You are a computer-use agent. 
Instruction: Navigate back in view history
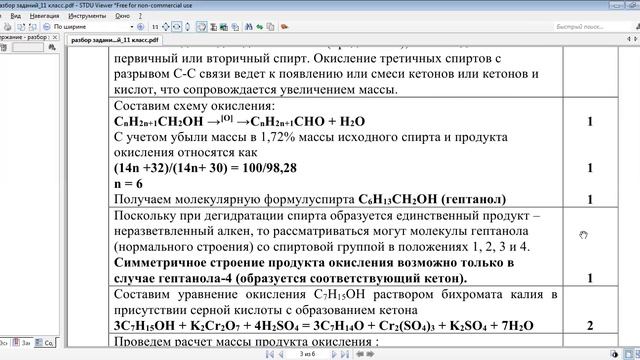point(360,354)
